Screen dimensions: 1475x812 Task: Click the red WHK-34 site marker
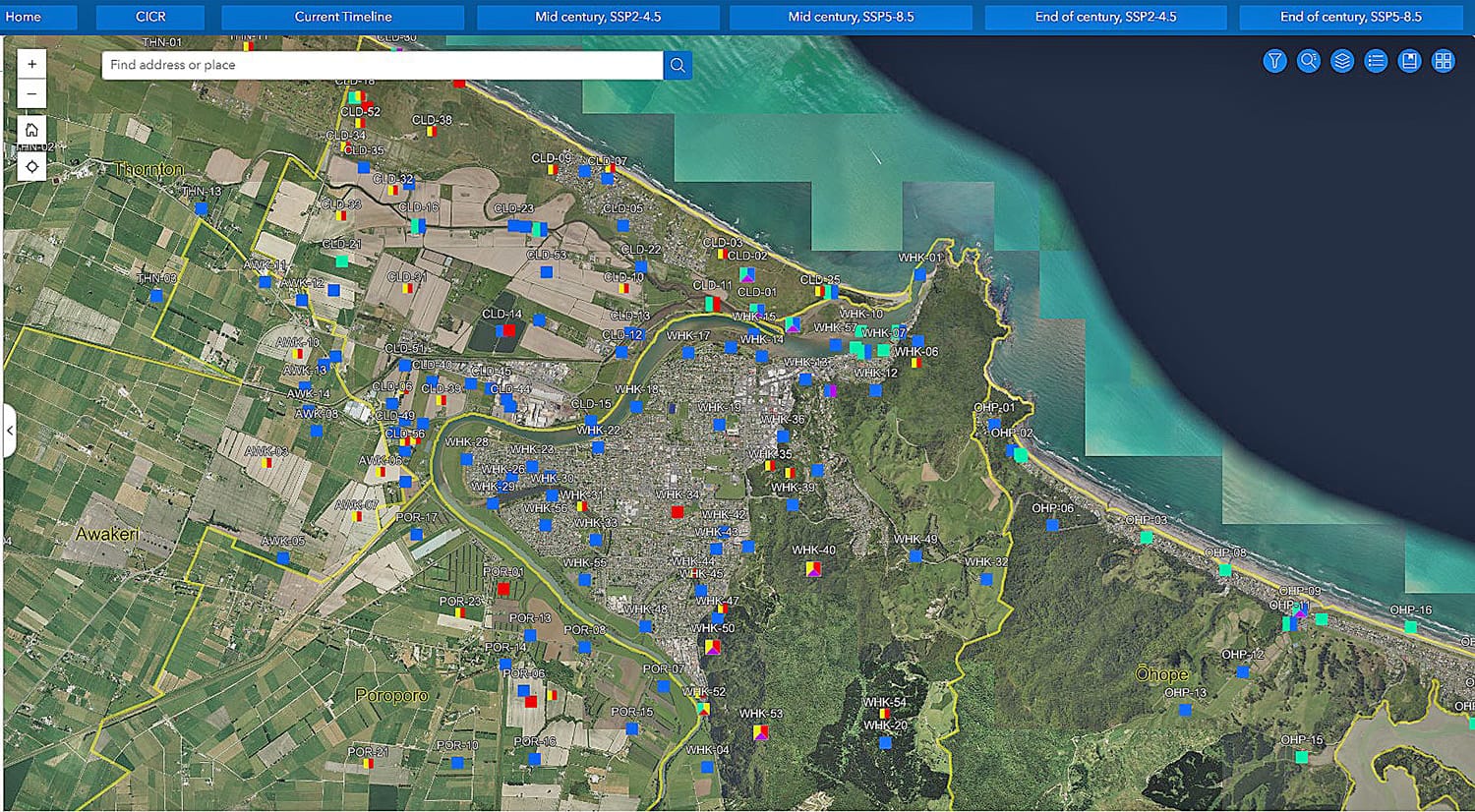point(677,511)
